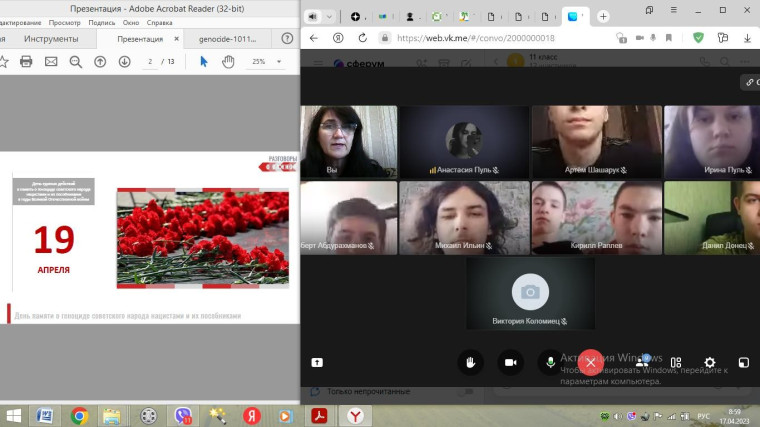
Task: Select Артём Шашарук video tile
Action: click(x=597, y=142)
